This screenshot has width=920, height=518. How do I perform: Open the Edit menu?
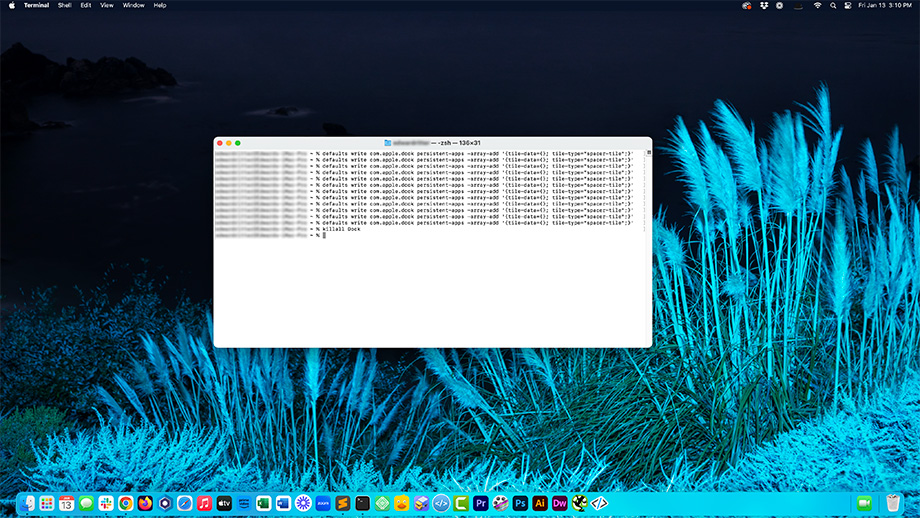[x=86, y=5]
